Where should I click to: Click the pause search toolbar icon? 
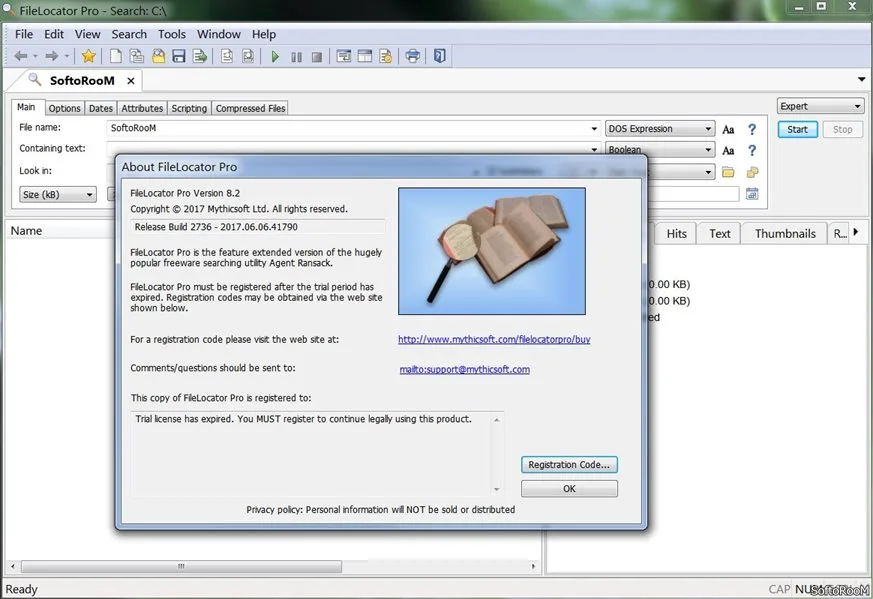coord(296,57)
